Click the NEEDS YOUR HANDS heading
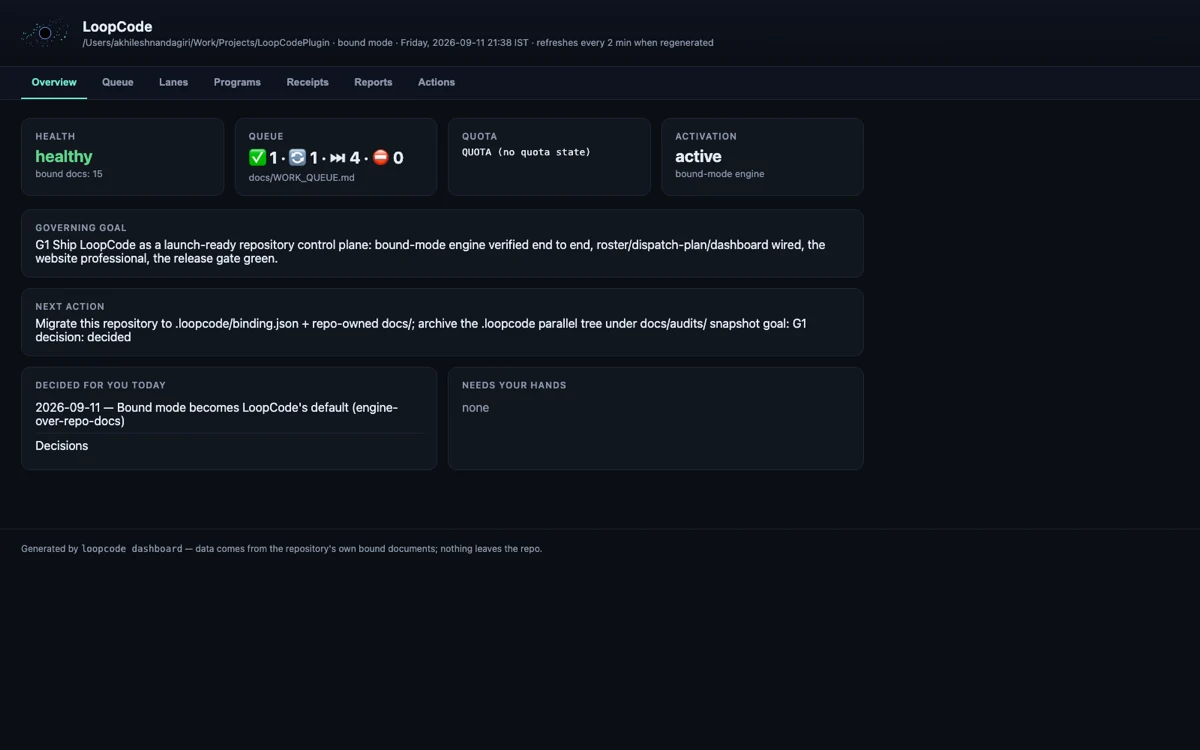Screen dimensions: 1200x750 tap(514, 385)
